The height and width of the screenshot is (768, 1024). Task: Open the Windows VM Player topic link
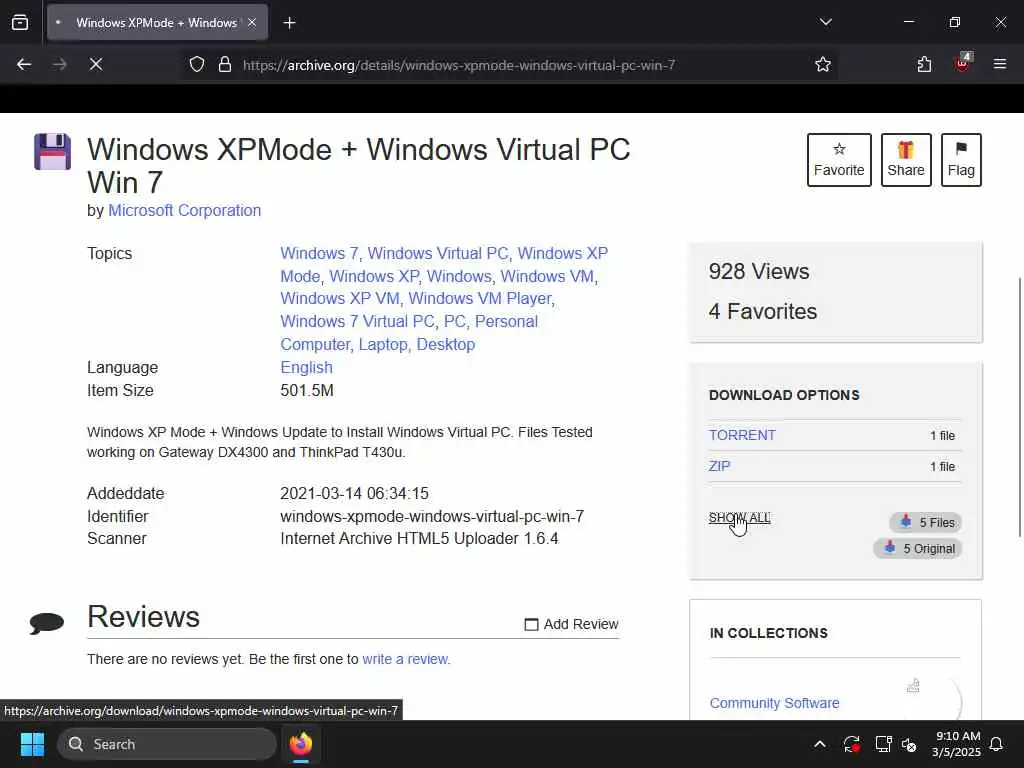480,298
